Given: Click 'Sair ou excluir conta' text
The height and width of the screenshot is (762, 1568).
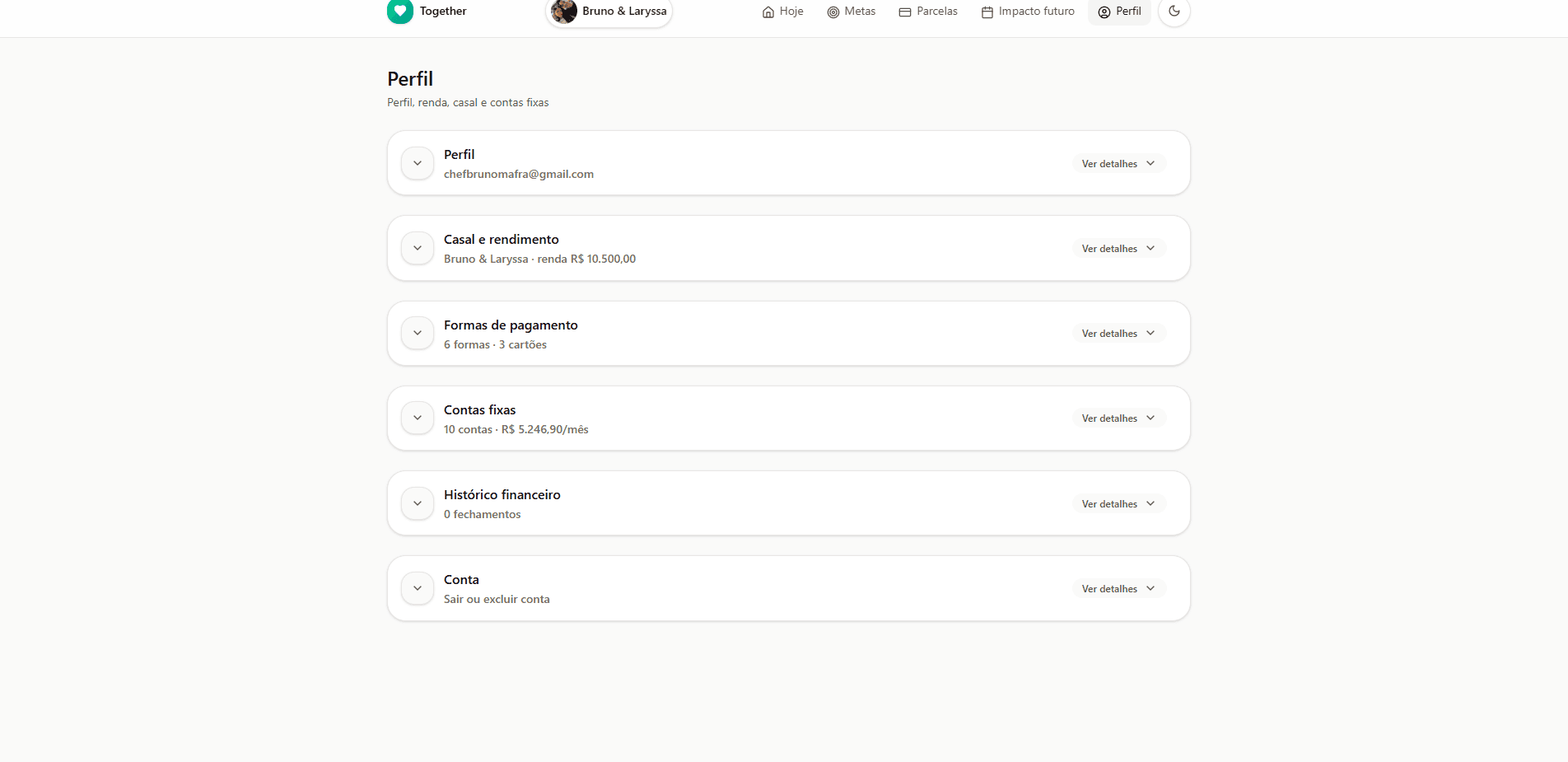Looking at the screenshot, I should pyautogui.click(x=497, y=599).
